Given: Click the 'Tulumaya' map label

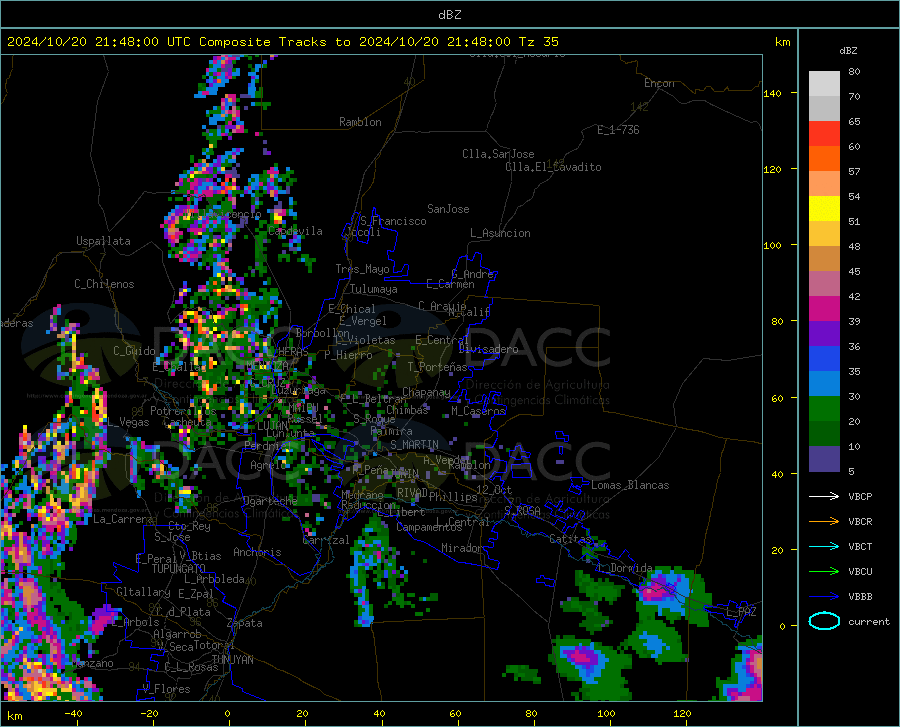Looking at the screenshot, I should [x=374, y=289].
